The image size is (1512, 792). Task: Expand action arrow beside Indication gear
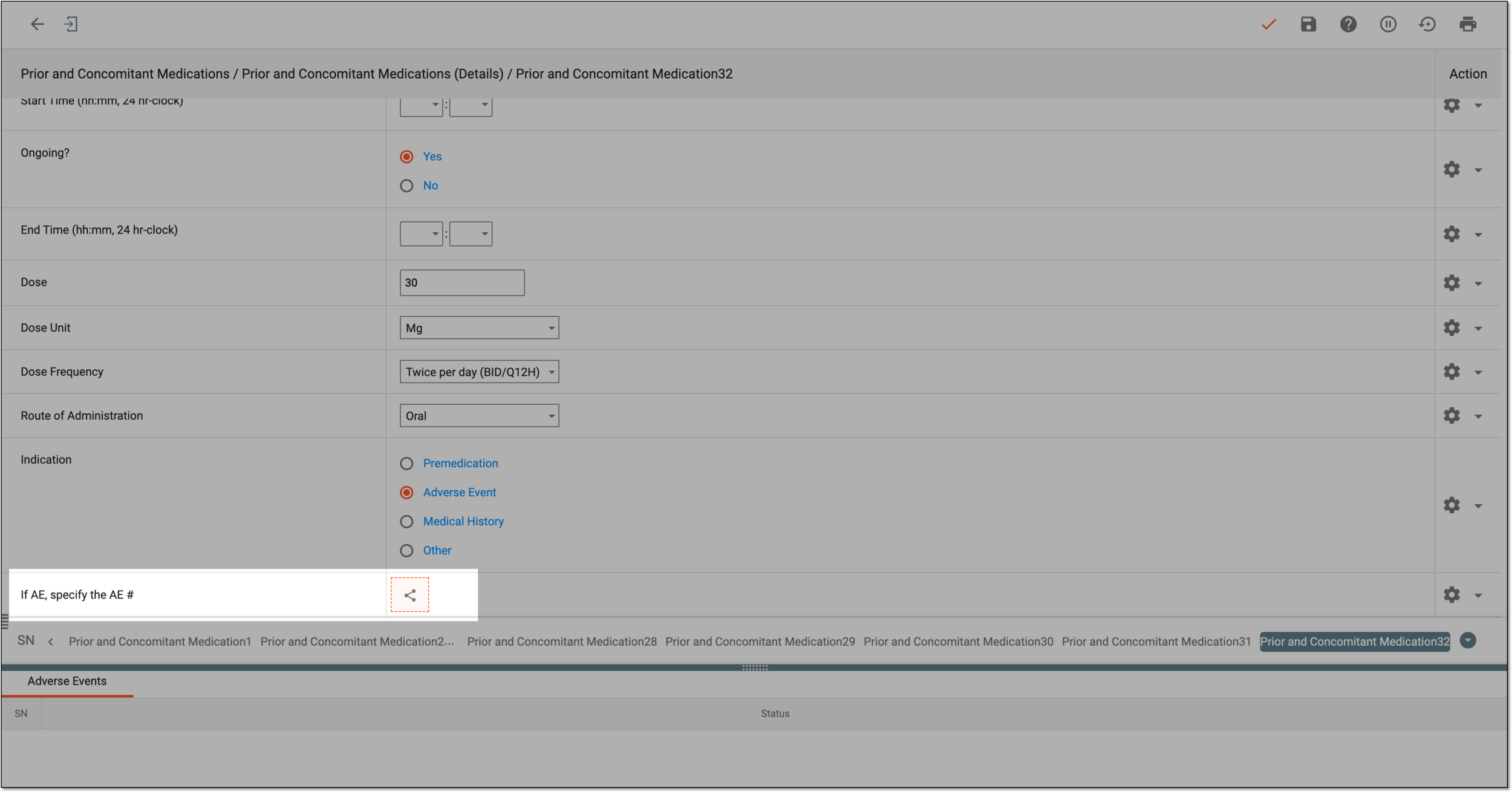(1478, 506)
